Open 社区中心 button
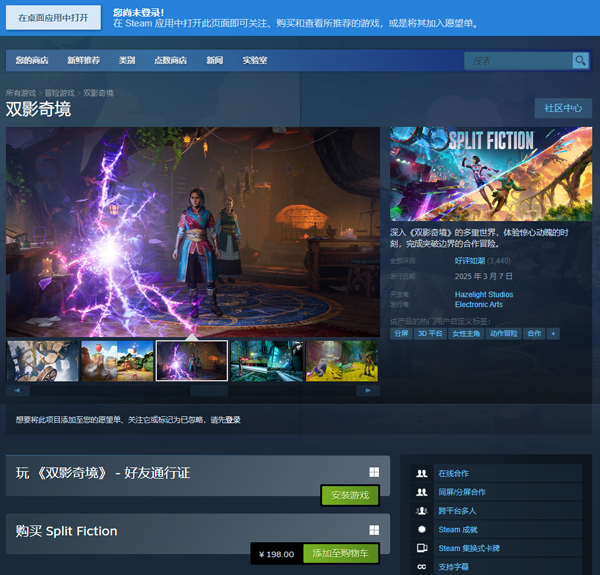600x575 pixels. tap(563, 108)
